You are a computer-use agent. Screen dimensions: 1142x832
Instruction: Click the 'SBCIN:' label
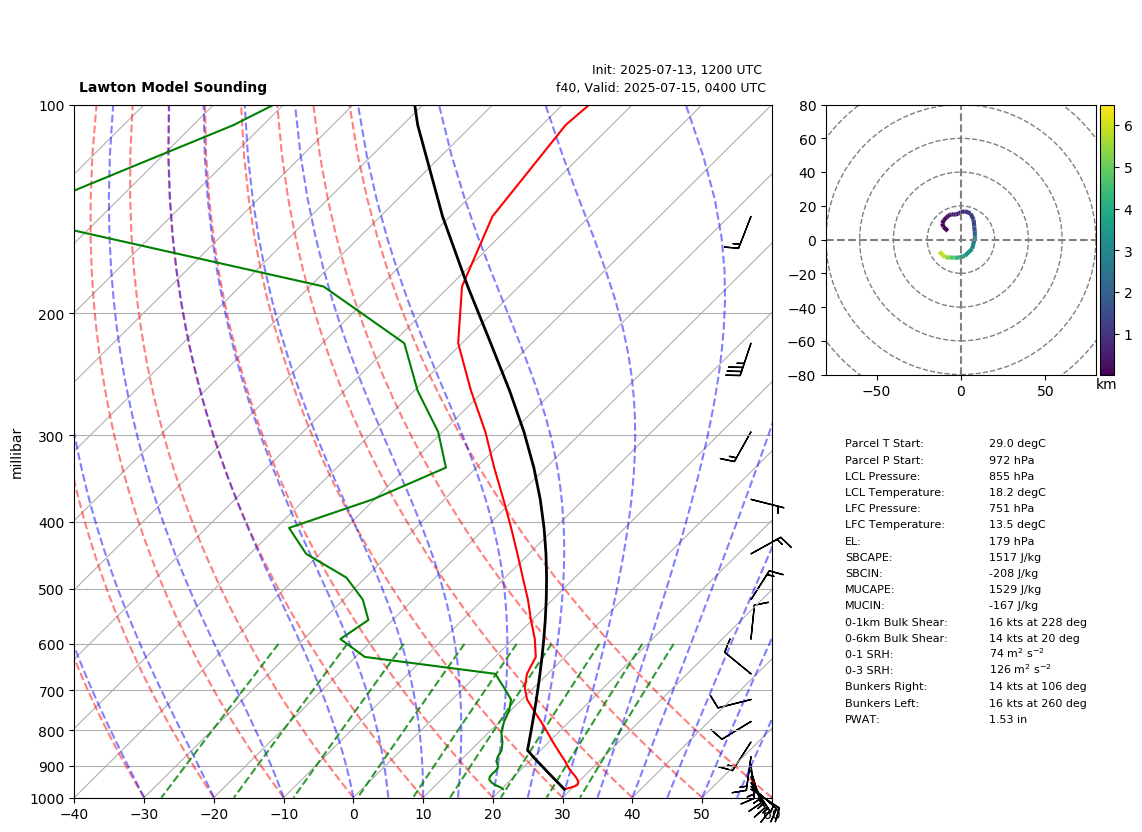(863, 573)
